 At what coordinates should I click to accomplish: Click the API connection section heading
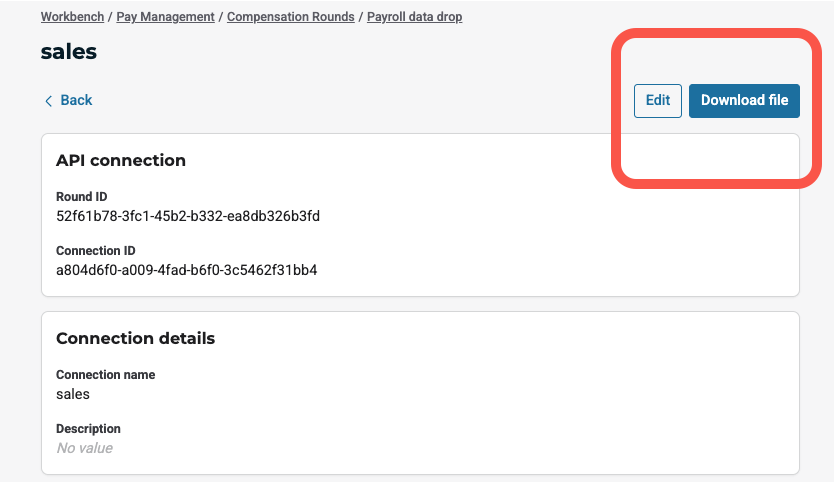121,160
